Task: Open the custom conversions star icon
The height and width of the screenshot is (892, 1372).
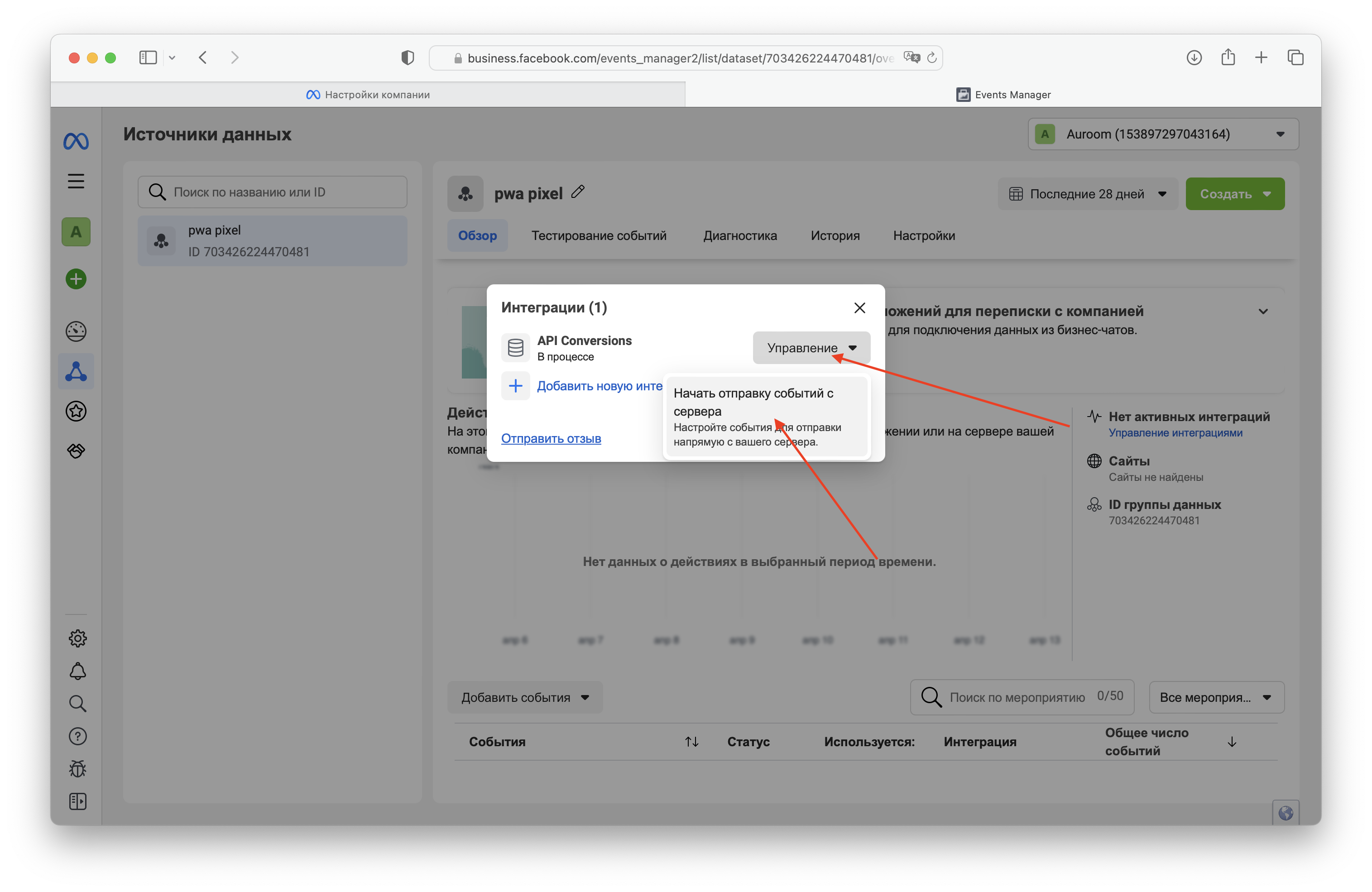Action: (76, 411)
